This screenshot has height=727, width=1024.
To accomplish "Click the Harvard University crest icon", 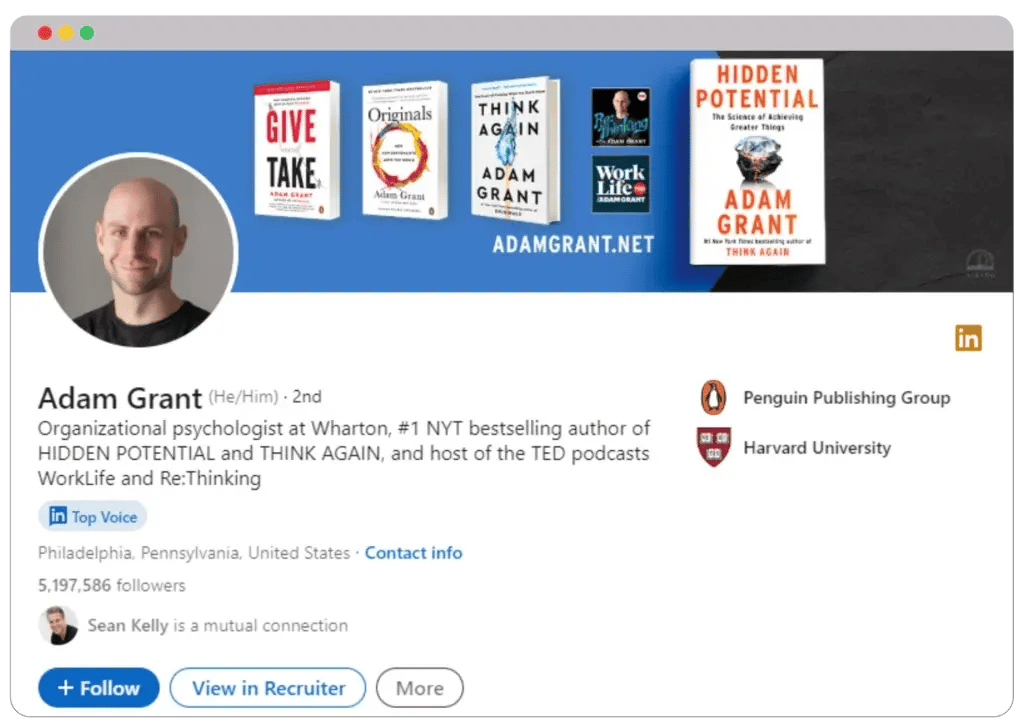I will tap(714, 447).
